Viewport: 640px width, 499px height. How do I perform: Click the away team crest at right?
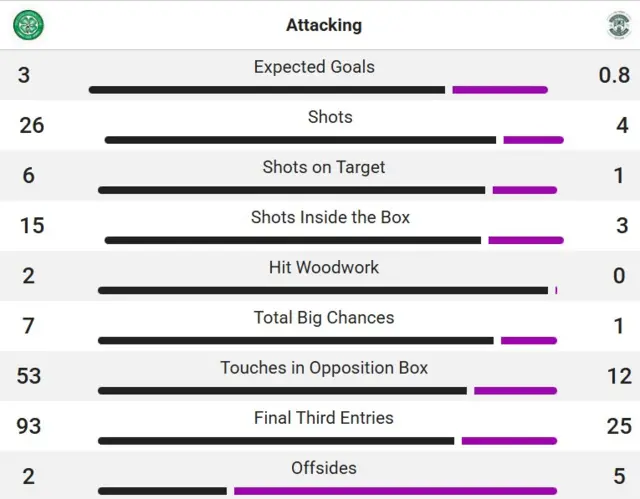[x=618, y=25]
